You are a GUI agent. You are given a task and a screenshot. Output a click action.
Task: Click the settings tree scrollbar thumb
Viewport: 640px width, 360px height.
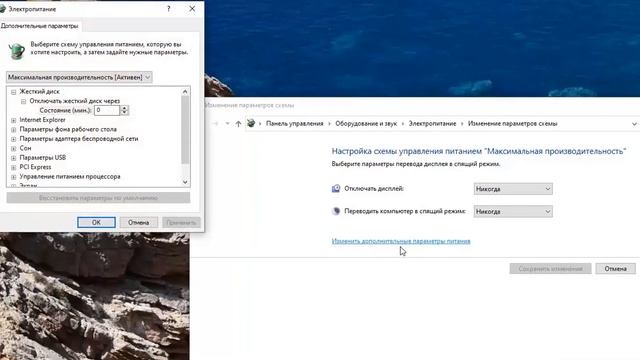pos(185,130)
